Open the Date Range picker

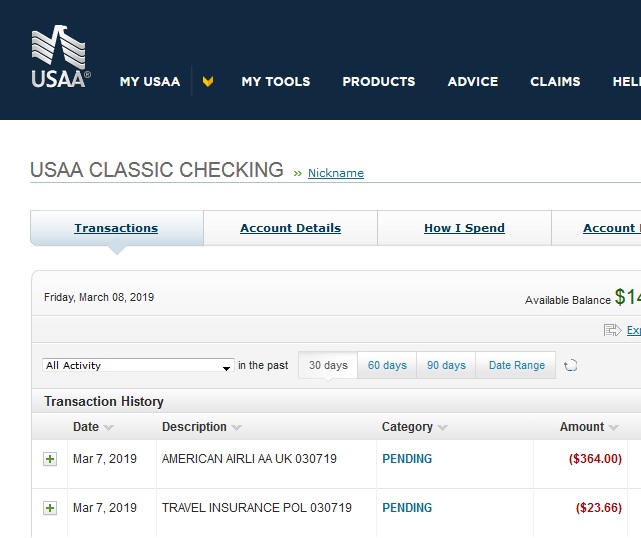(x=516, y=366)
